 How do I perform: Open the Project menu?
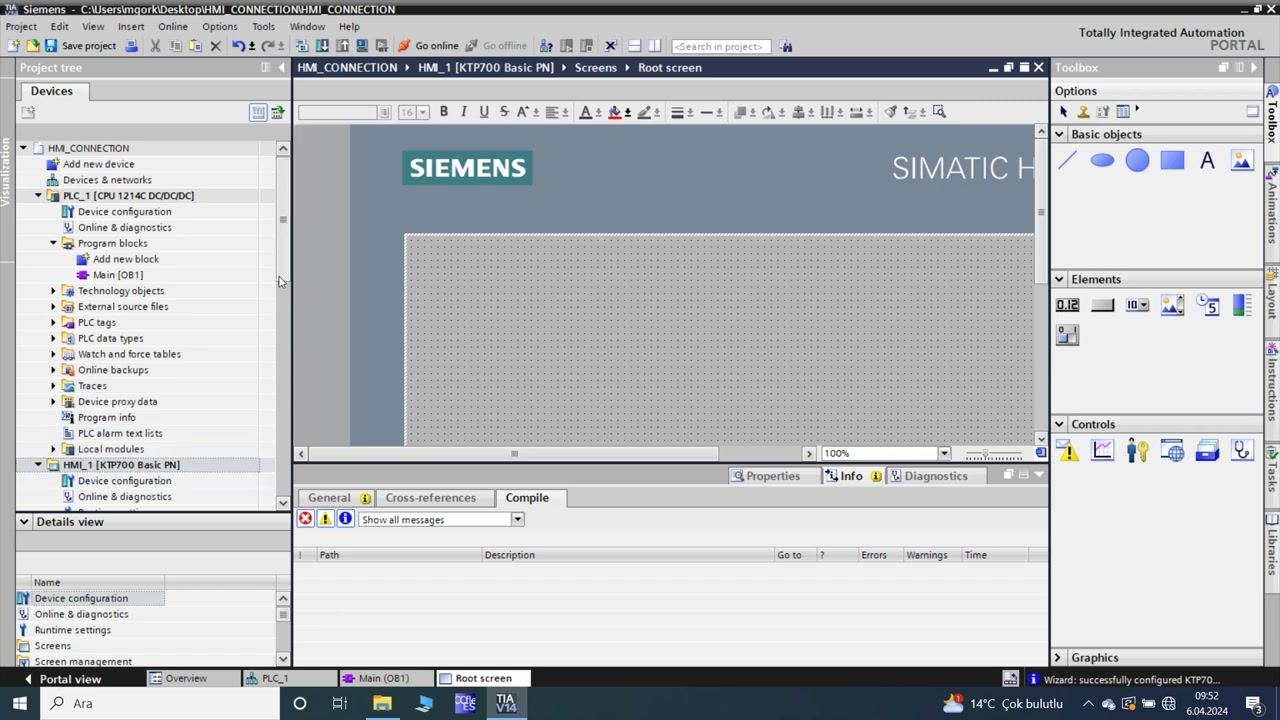21,27
